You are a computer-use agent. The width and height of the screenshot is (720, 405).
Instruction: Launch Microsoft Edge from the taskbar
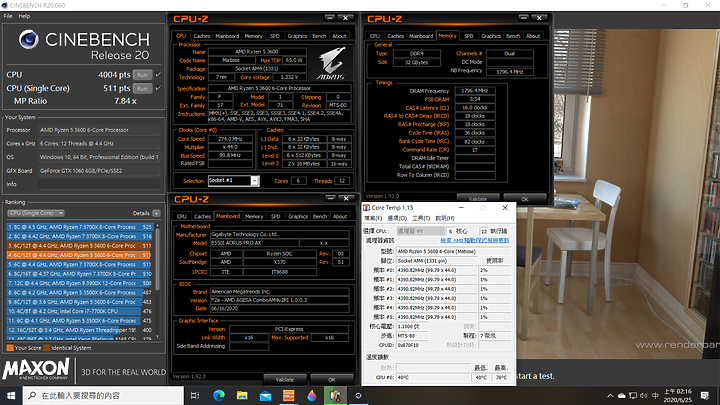(x=219, y=395)
